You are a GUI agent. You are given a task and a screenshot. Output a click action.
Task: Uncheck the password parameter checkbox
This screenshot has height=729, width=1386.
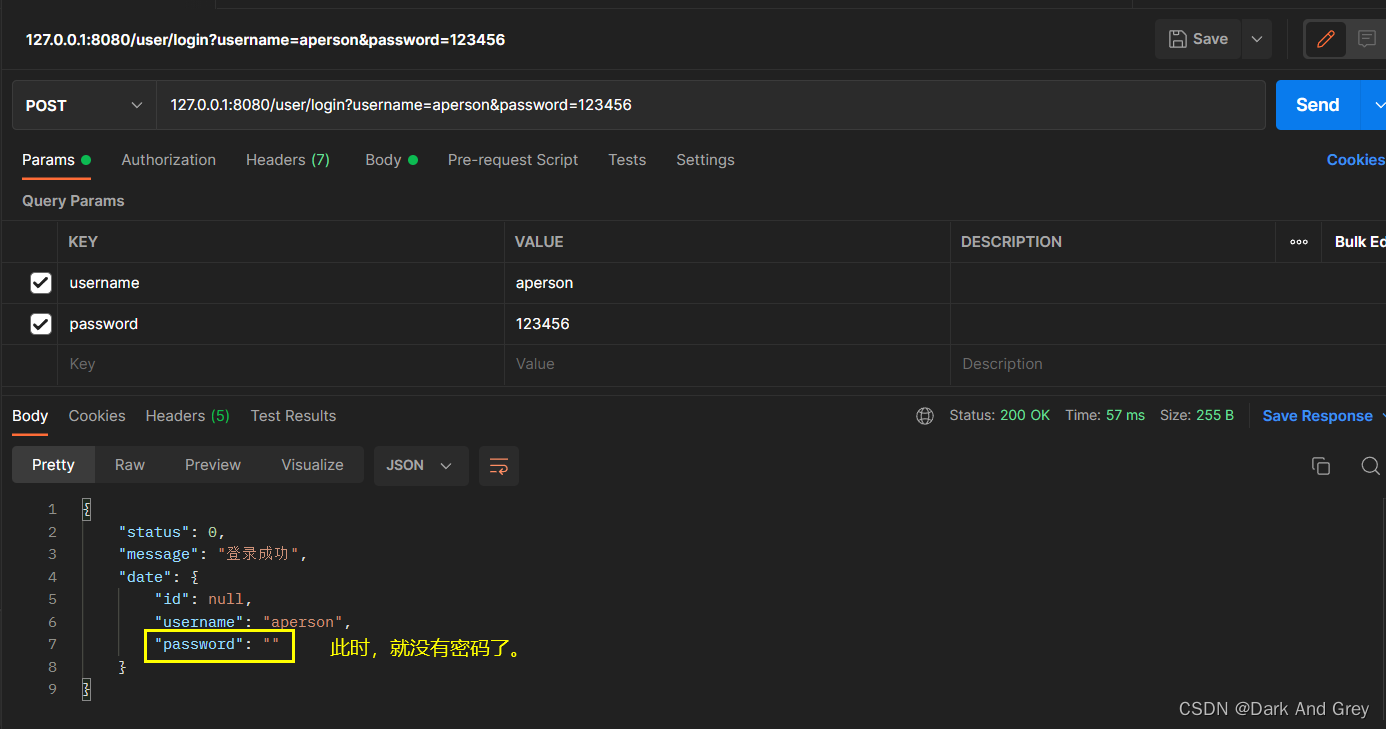click(40, 324)
